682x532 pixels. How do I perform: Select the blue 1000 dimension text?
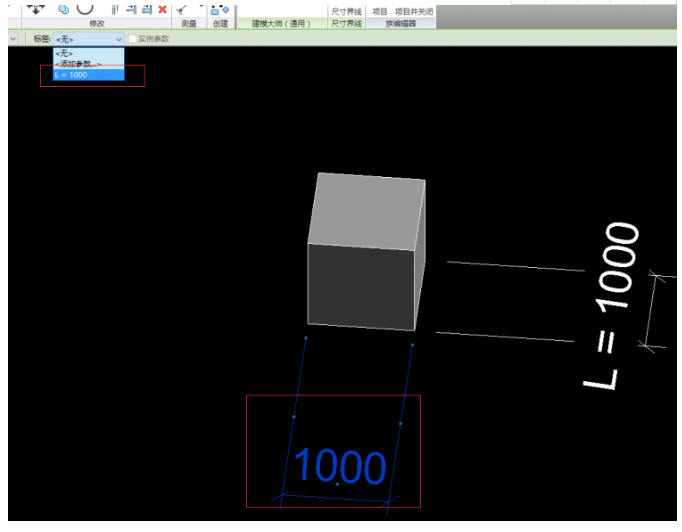340,466
